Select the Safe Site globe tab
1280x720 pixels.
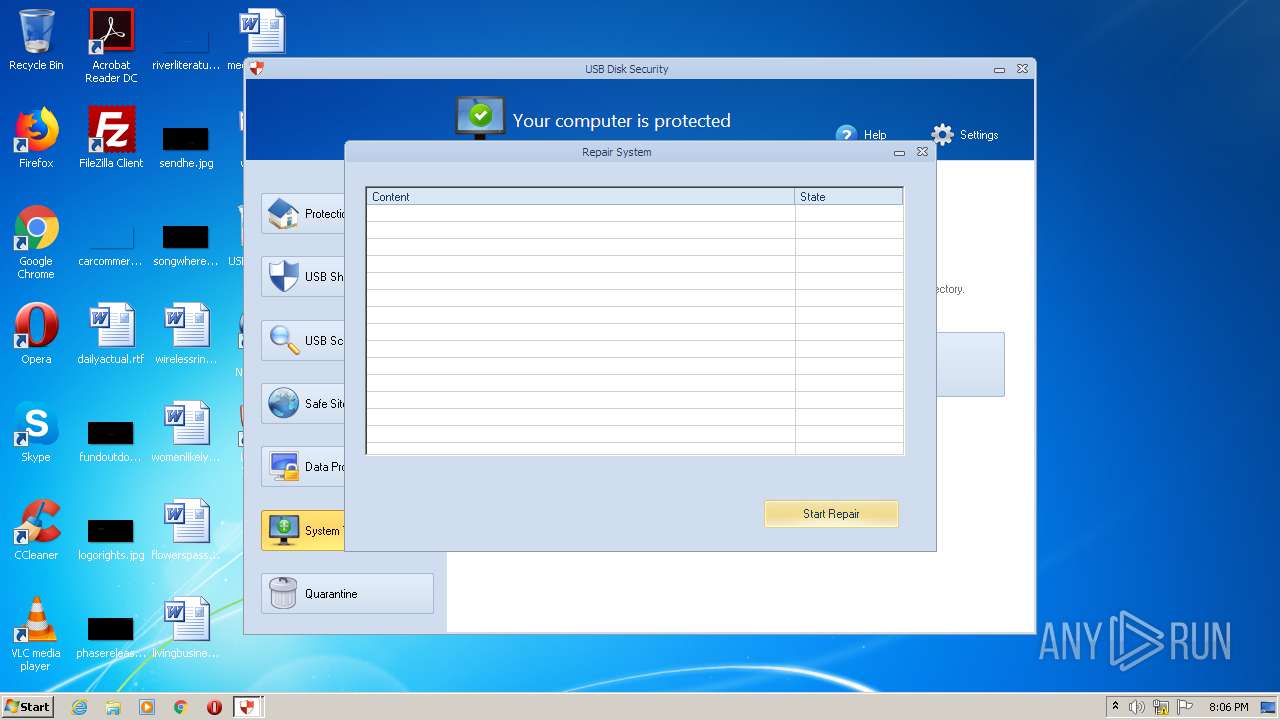303,404
